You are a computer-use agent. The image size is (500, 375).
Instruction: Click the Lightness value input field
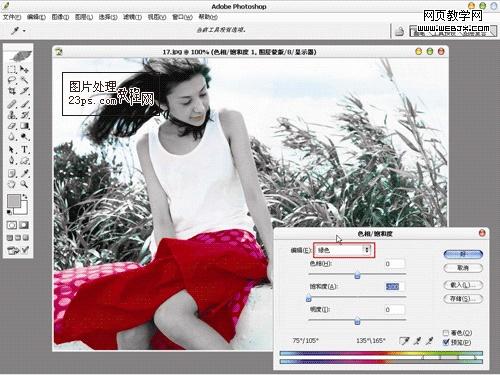(394, 310)
